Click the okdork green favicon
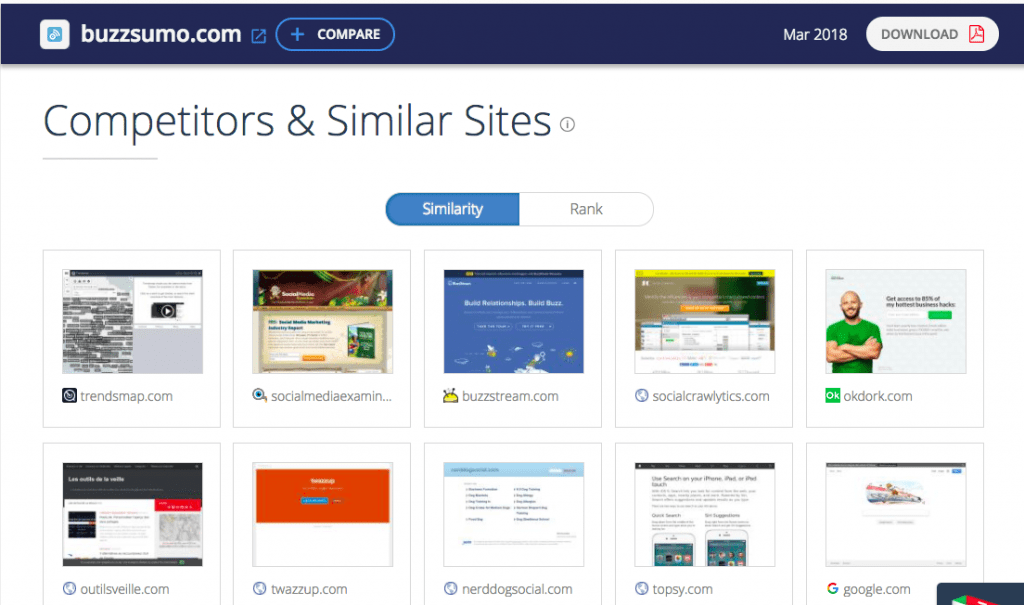1024x605 pixels. tap(833, 395)
